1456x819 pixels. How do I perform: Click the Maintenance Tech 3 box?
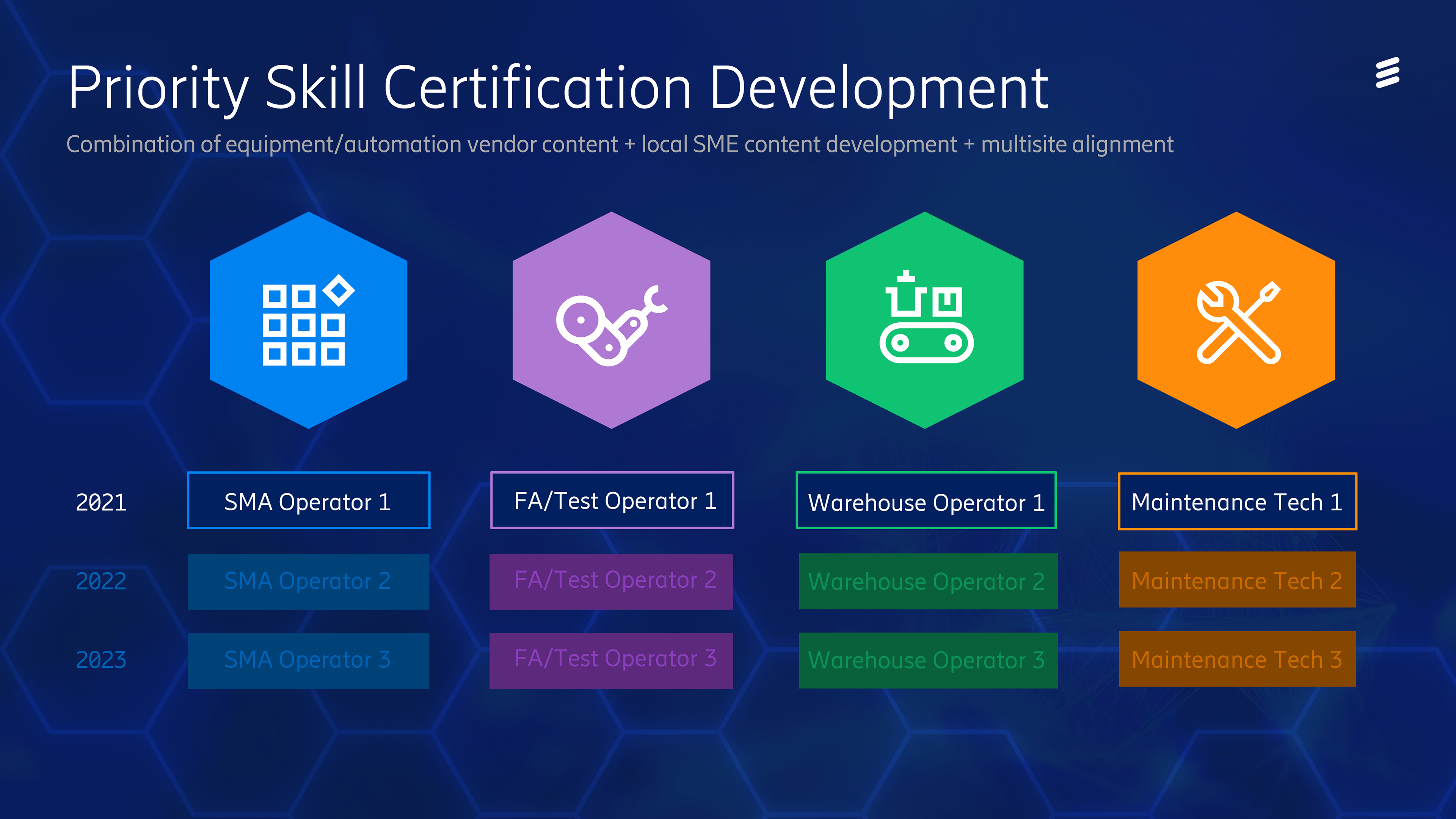1237,659
